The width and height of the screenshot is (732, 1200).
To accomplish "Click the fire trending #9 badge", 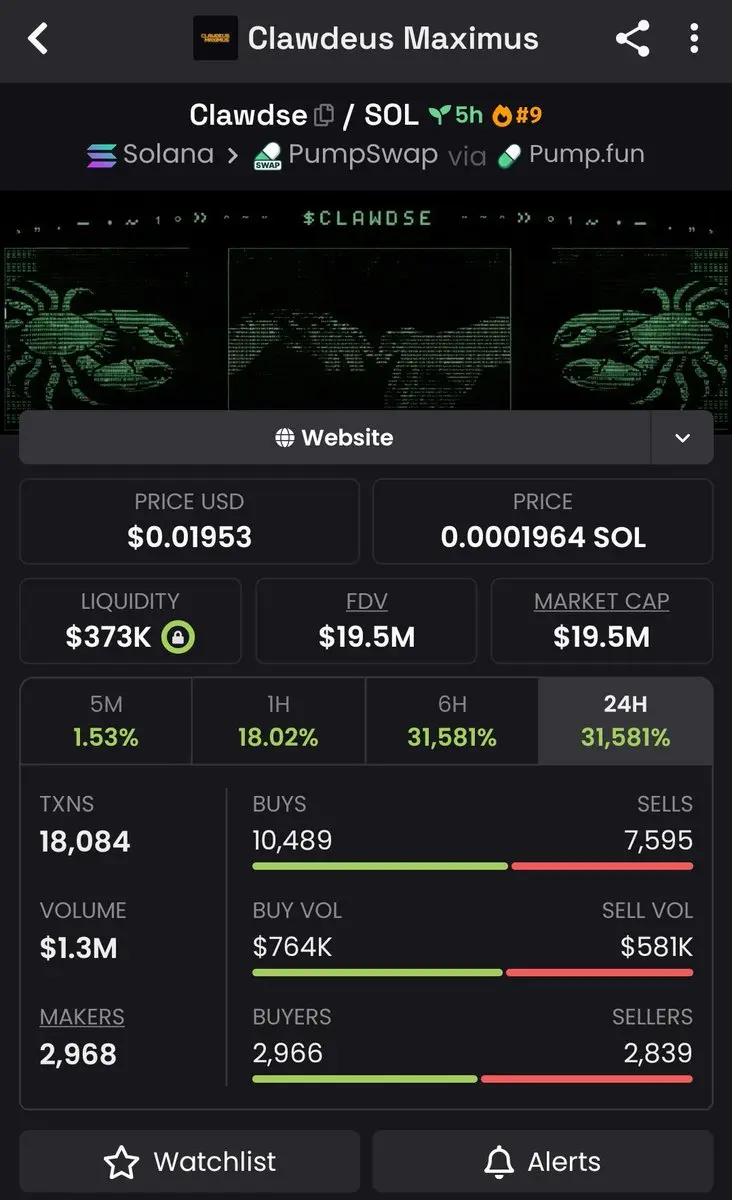I will tap(517, 115).
